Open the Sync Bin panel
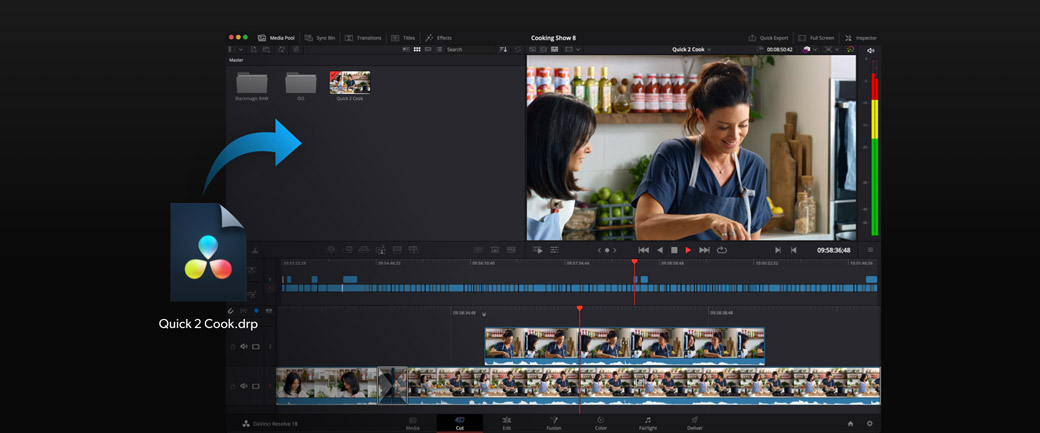Image resolution: width=1040 pixels, height=433 pixels. pos(320,38)
